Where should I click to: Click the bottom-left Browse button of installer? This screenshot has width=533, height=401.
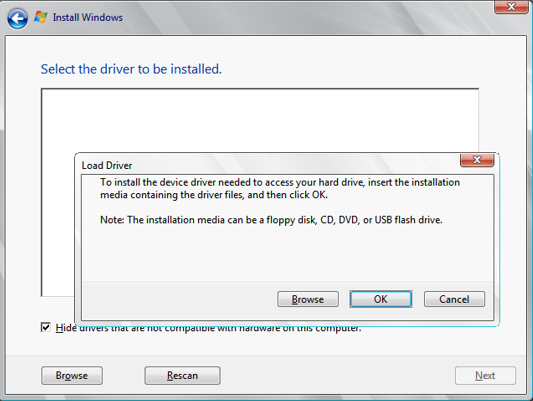[72, 376]
